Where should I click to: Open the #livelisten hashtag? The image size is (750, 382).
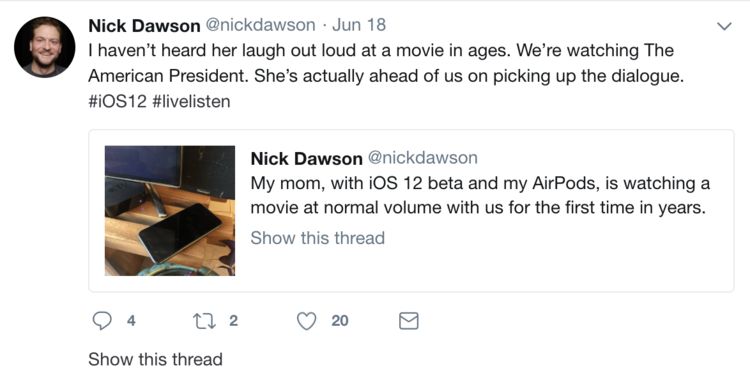(x=191, y=101)
